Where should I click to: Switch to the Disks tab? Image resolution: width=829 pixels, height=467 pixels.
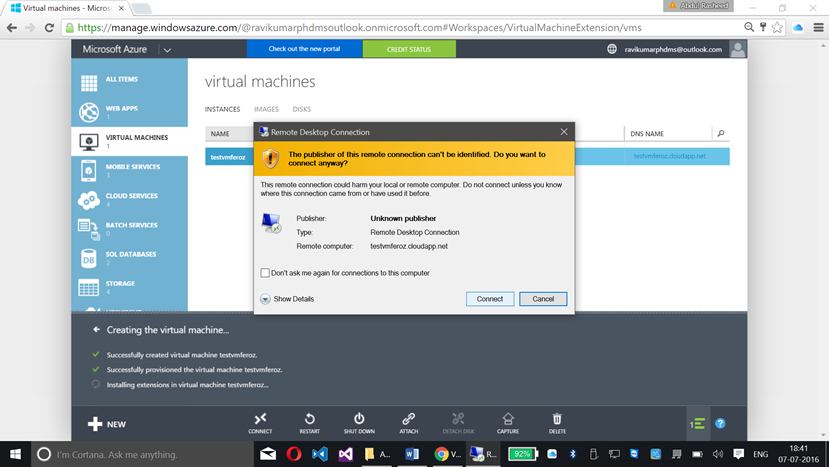click(302, 109)
